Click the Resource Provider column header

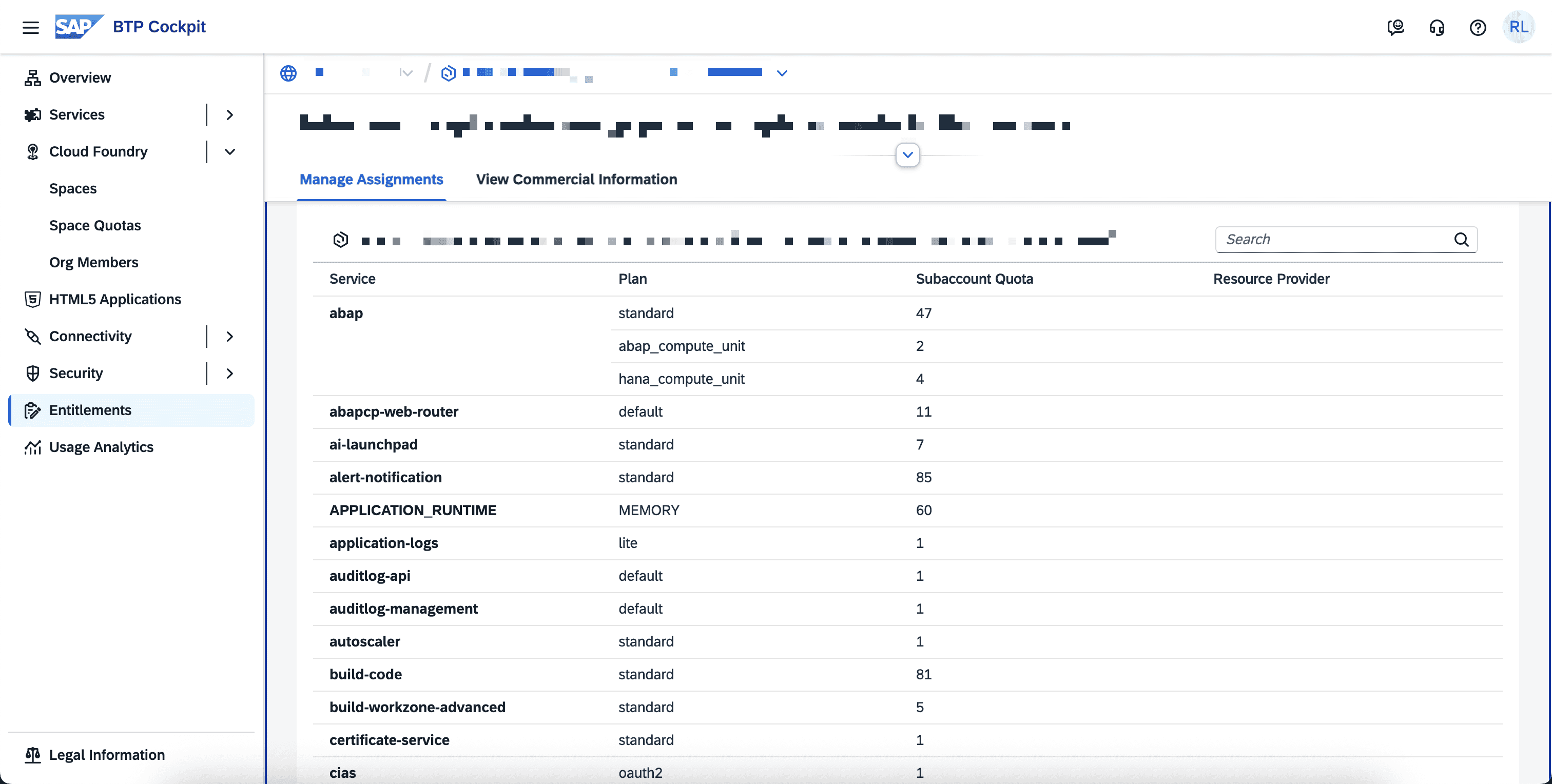click(1271, 279)
